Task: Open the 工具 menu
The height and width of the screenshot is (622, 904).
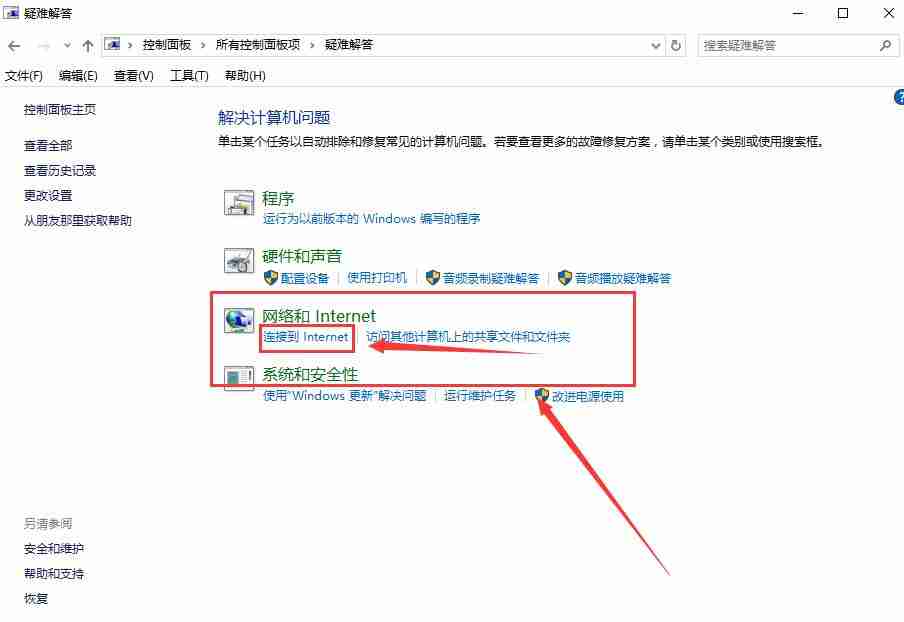Action: coord(188,75)
